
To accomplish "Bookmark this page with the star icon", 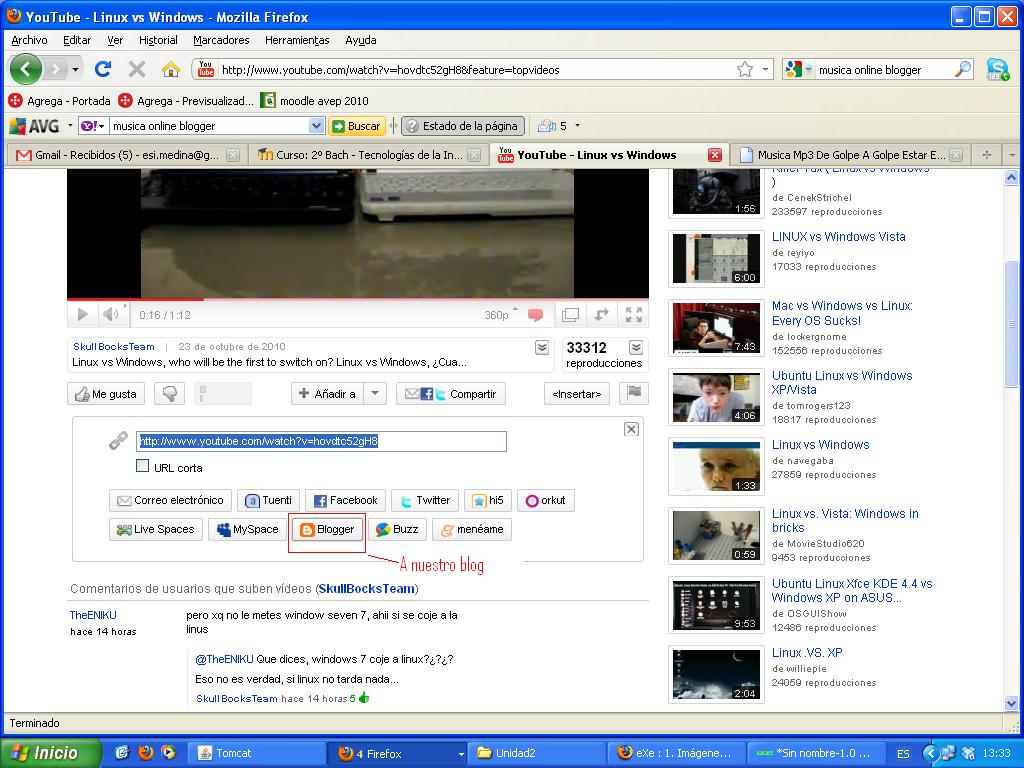I will pos(744,69).
